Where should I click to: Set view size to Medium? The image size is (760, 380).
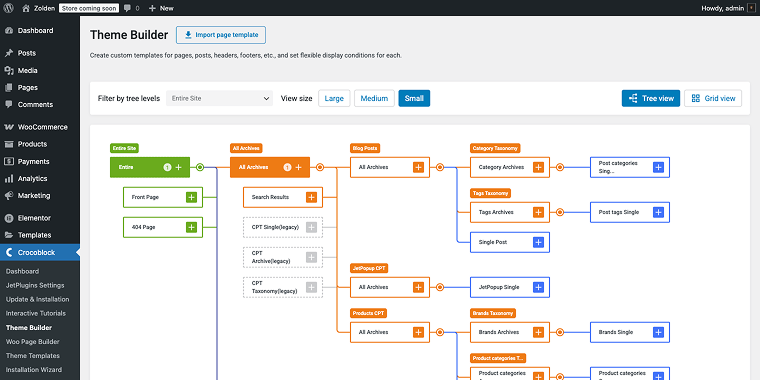click(374, 98)
